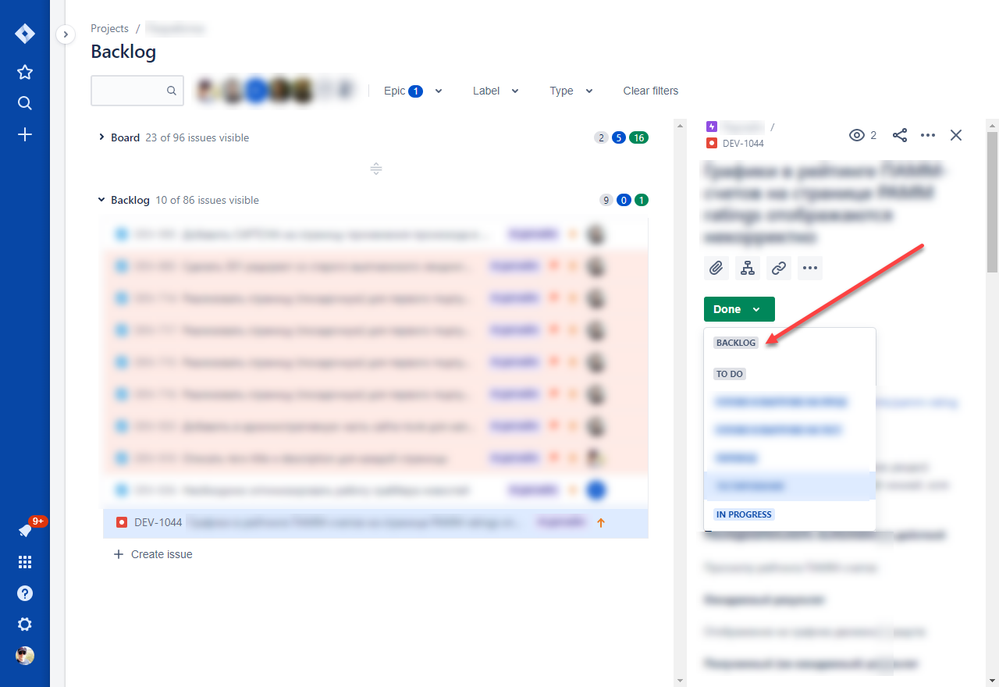
Task: Open the Epic filter dropdown
Action: coord(412,90)
